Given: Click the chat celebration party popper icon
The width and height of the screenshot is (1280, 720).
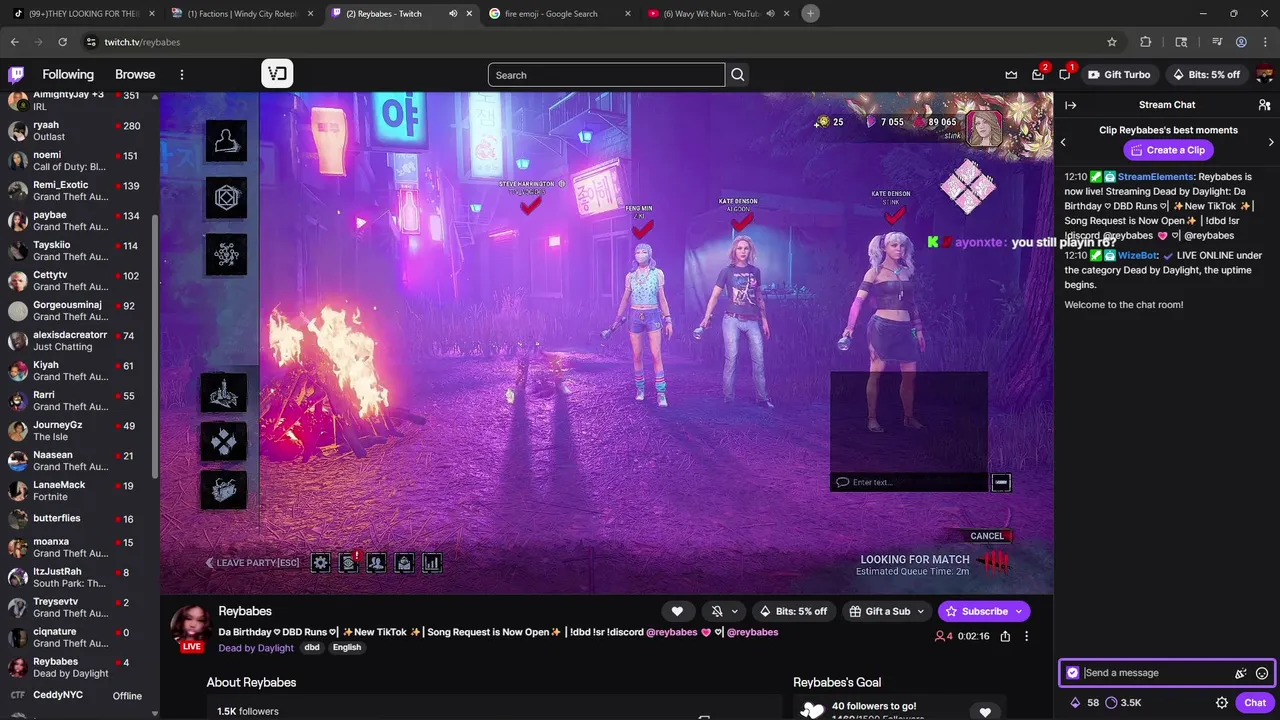Looking at the screenshot, I should (x=1240, y=673).
